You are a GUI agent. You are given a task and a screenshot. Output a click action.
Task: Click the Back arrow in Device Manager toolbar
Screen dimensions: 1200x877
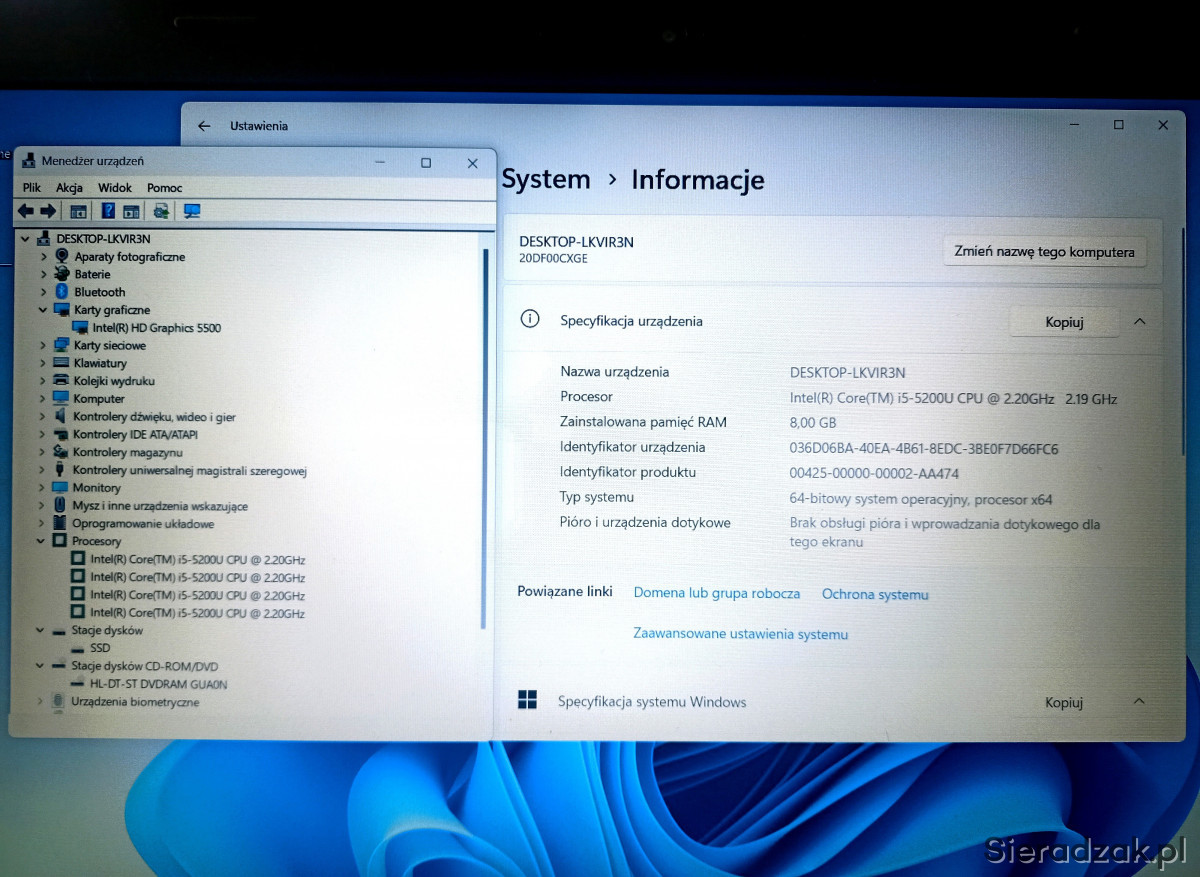coord(26,211)
